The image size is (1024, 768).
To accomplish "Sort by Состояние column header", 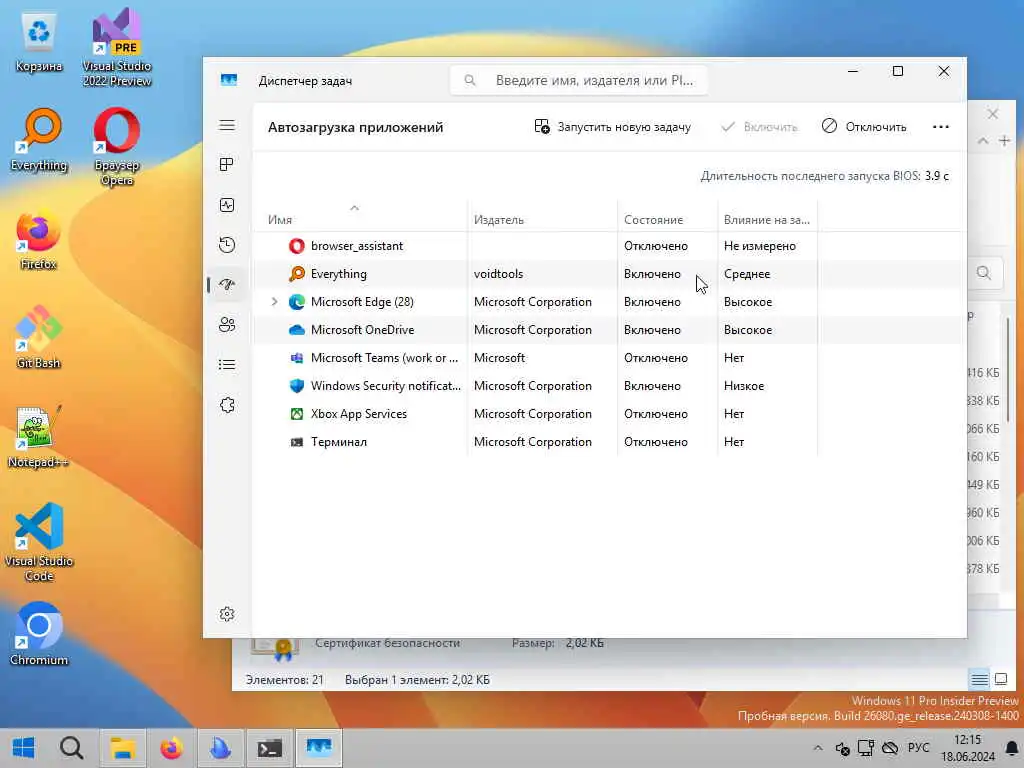I will pos(653,220).
